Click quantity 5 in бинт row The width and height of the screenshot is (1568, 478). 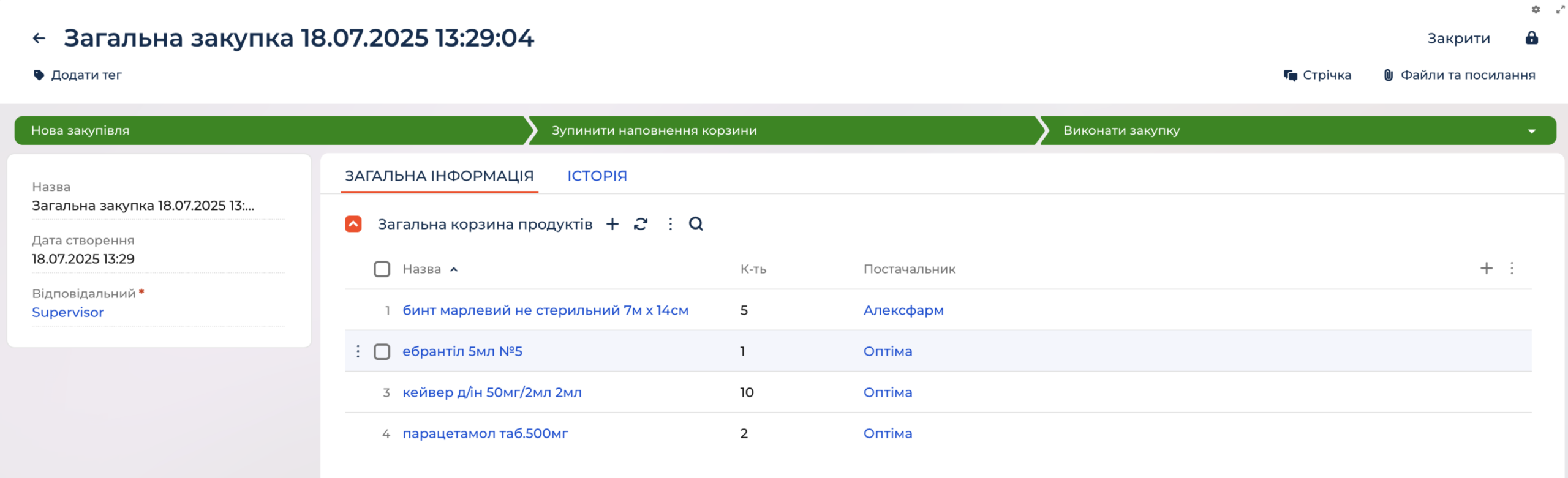744,310
